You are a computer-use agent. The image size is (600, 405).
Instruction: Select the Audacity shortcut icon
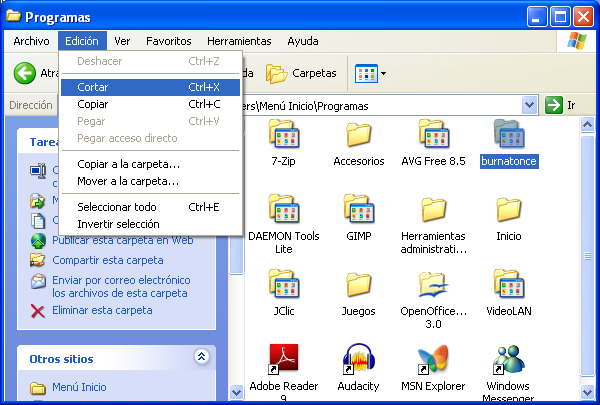pos(358,361)
